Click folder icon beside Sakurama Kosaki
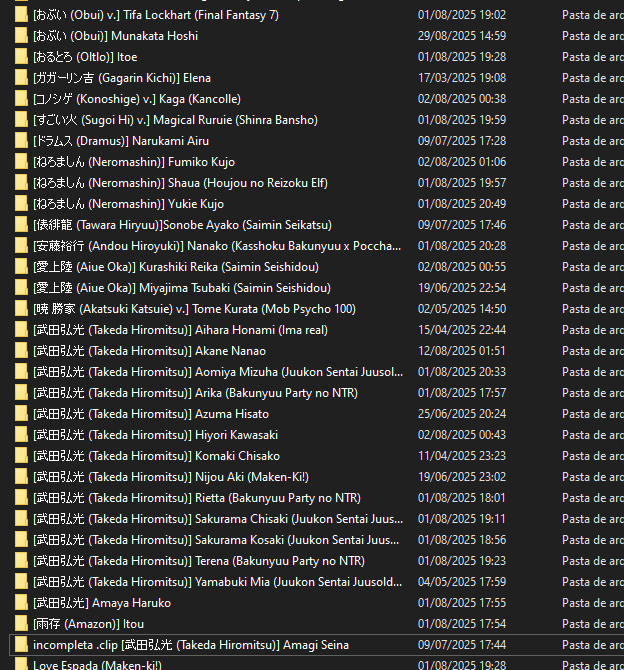 point(21,540)
